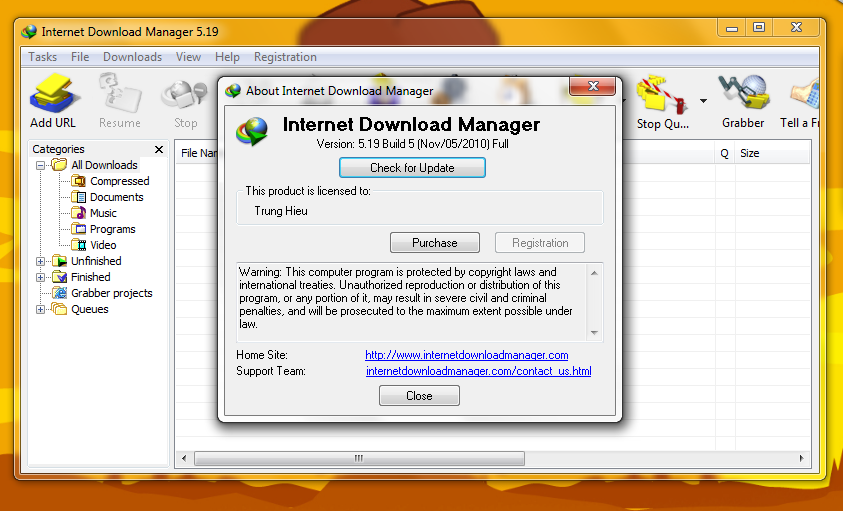
Task: Click the Compressed category icon
Action: pos(78,181)
